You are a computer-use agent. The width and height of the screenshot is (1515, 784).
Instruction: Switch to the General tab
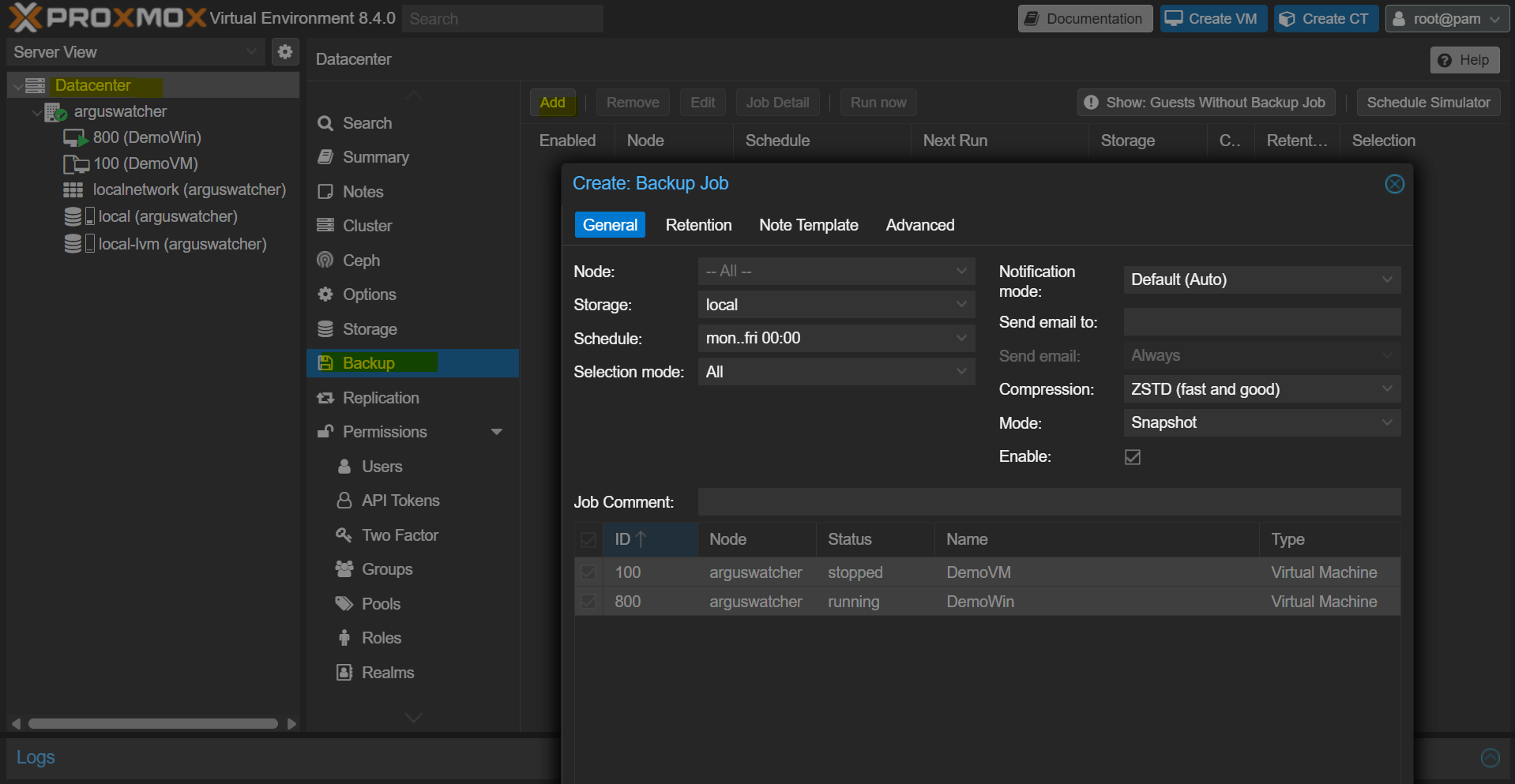pyautogui.click(x=610, y=225)
